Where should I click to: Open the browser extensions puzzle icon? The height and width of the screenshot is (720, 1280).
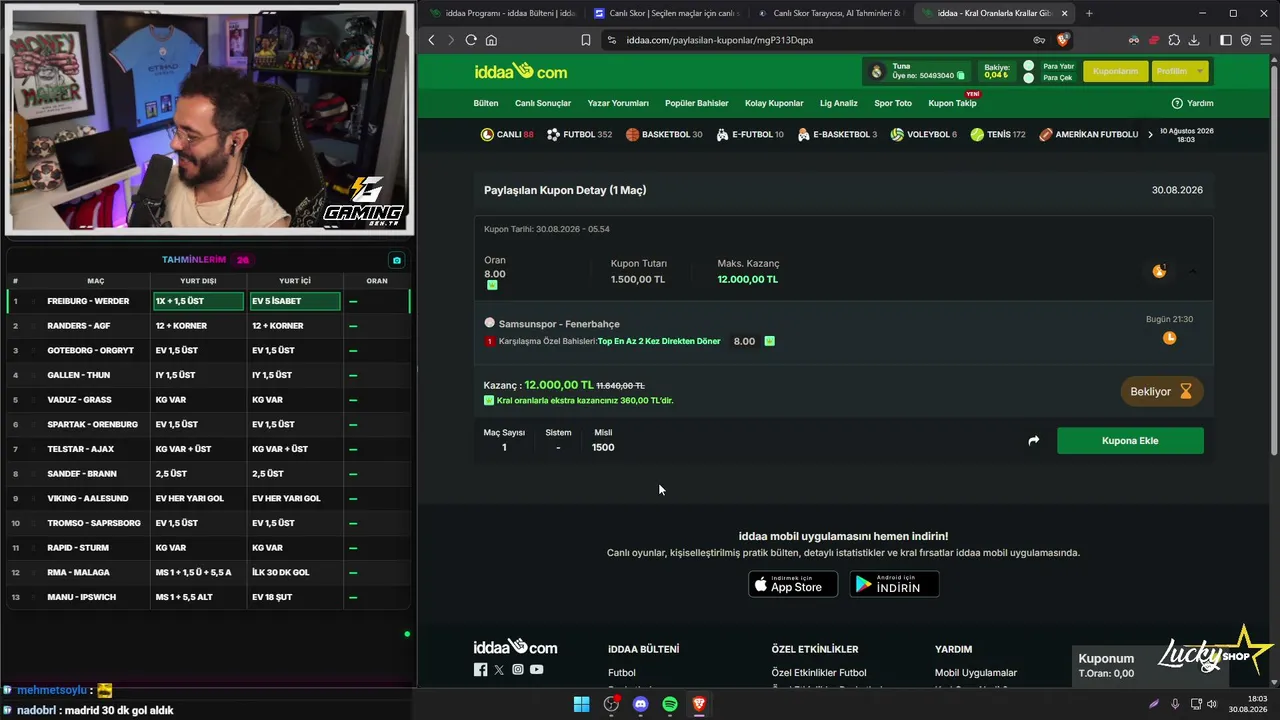(x=1174, y=40)
